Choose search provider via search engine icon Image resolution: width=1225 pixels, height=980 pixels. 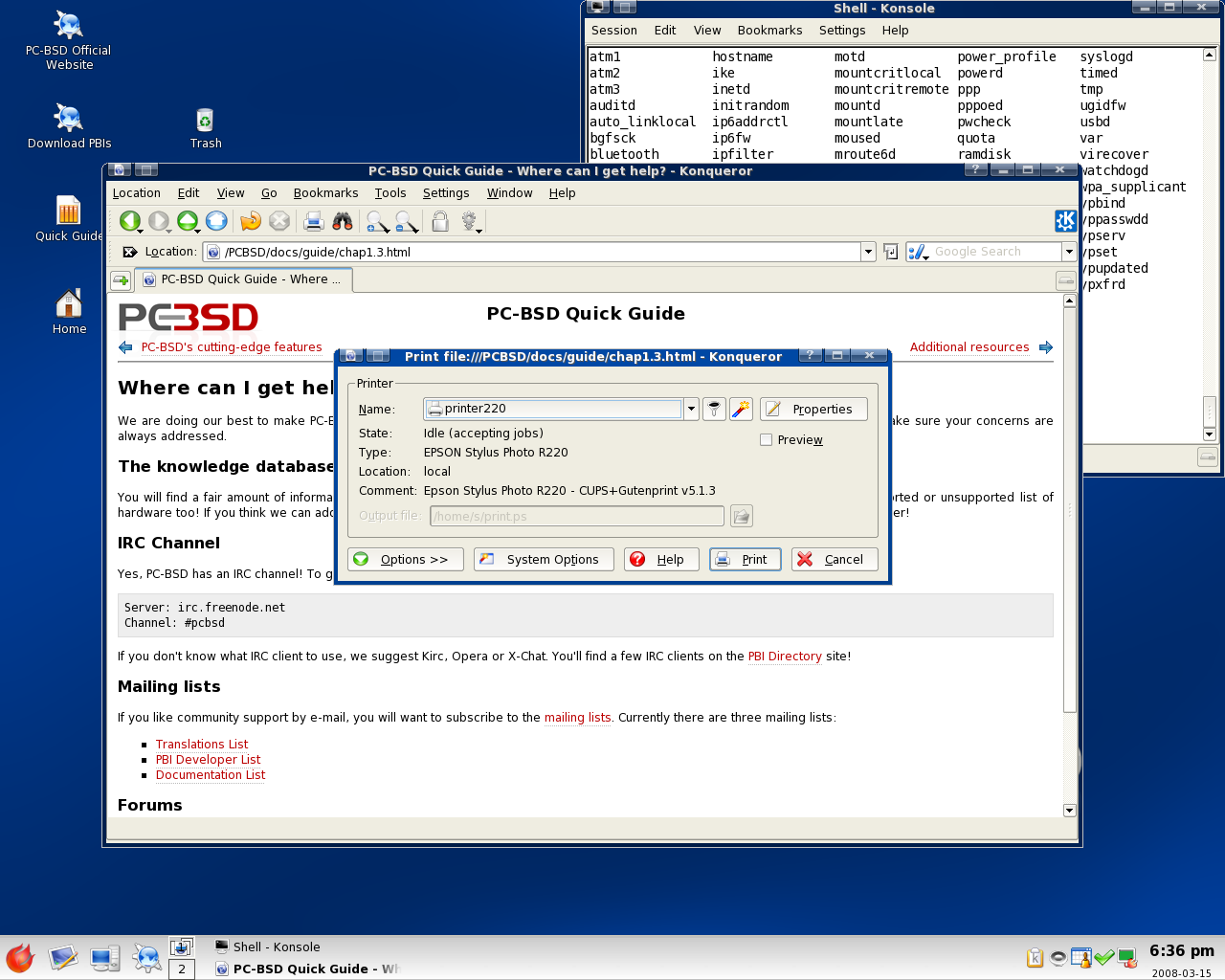tap(918, 252)
